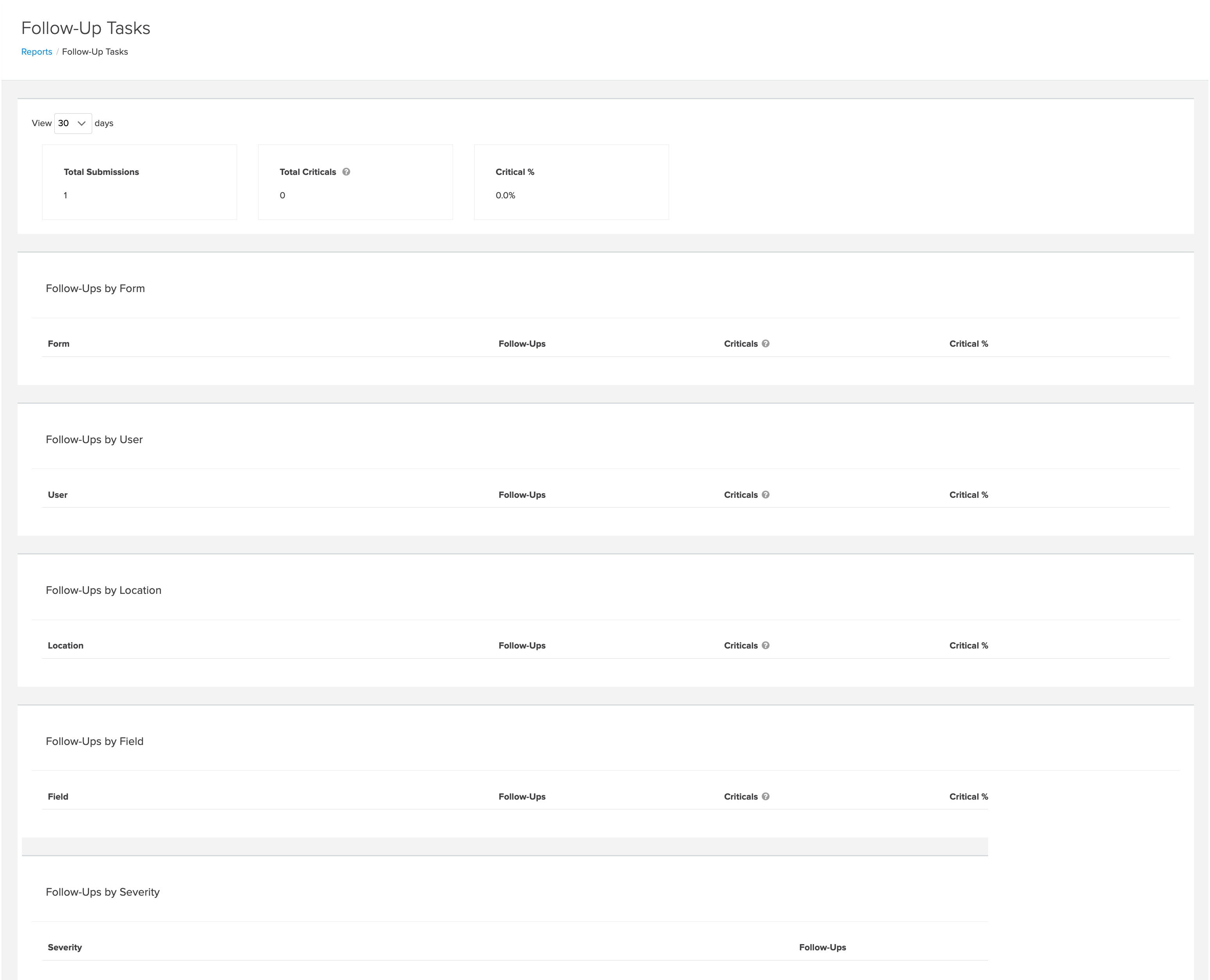Click Follow-Ups header in User table
The width and height of the screenshot is (1210, 980).
(522, 495)
